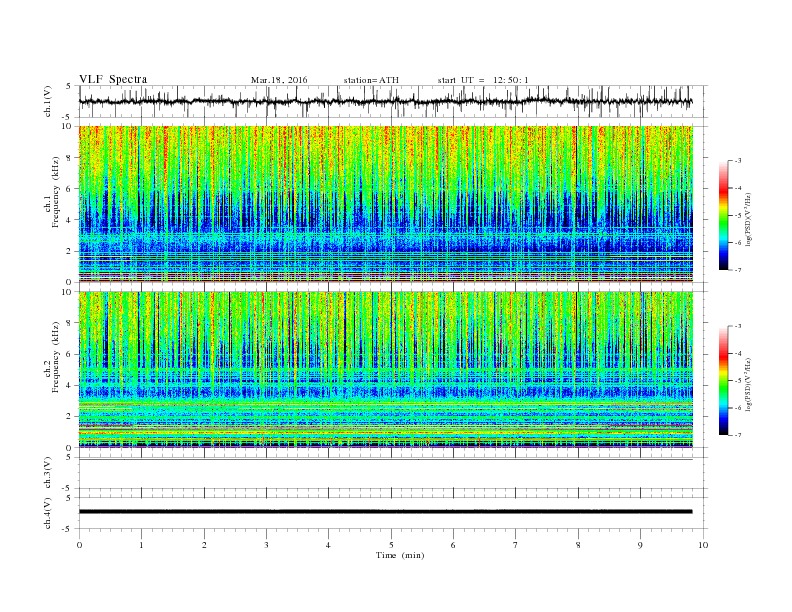This screenshot has height=612, width=792.
Task: Click the "7" tick on the time axis
Action: 515,545
